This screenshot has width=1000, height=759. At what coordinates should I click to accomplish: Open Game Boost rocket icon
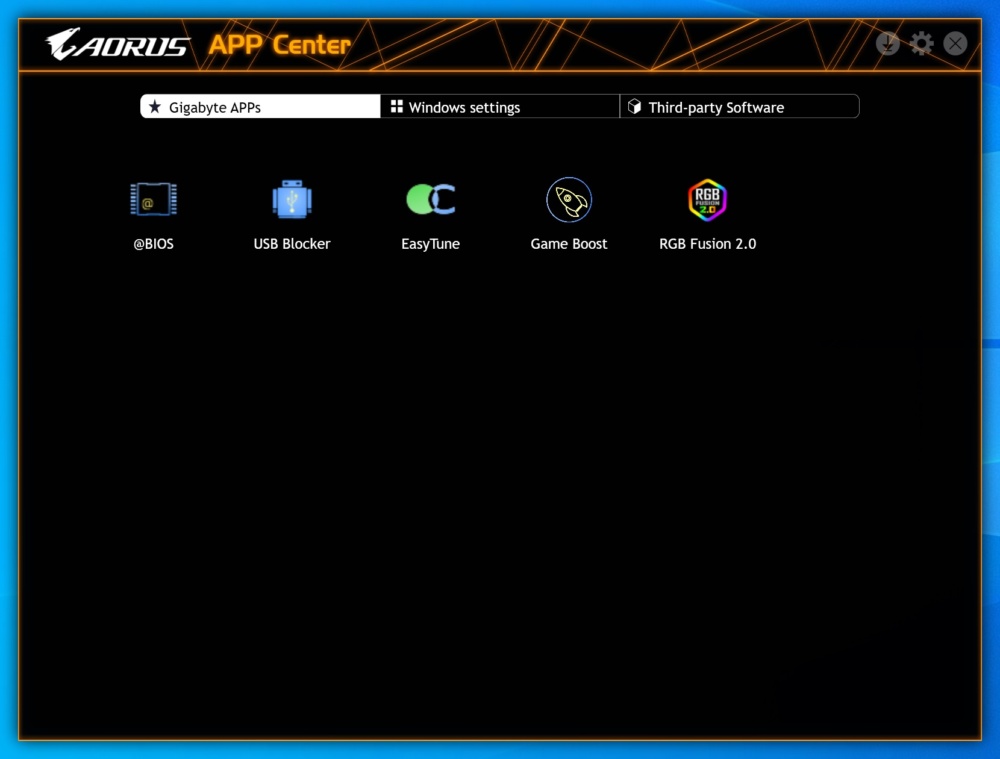click(569, 200)
